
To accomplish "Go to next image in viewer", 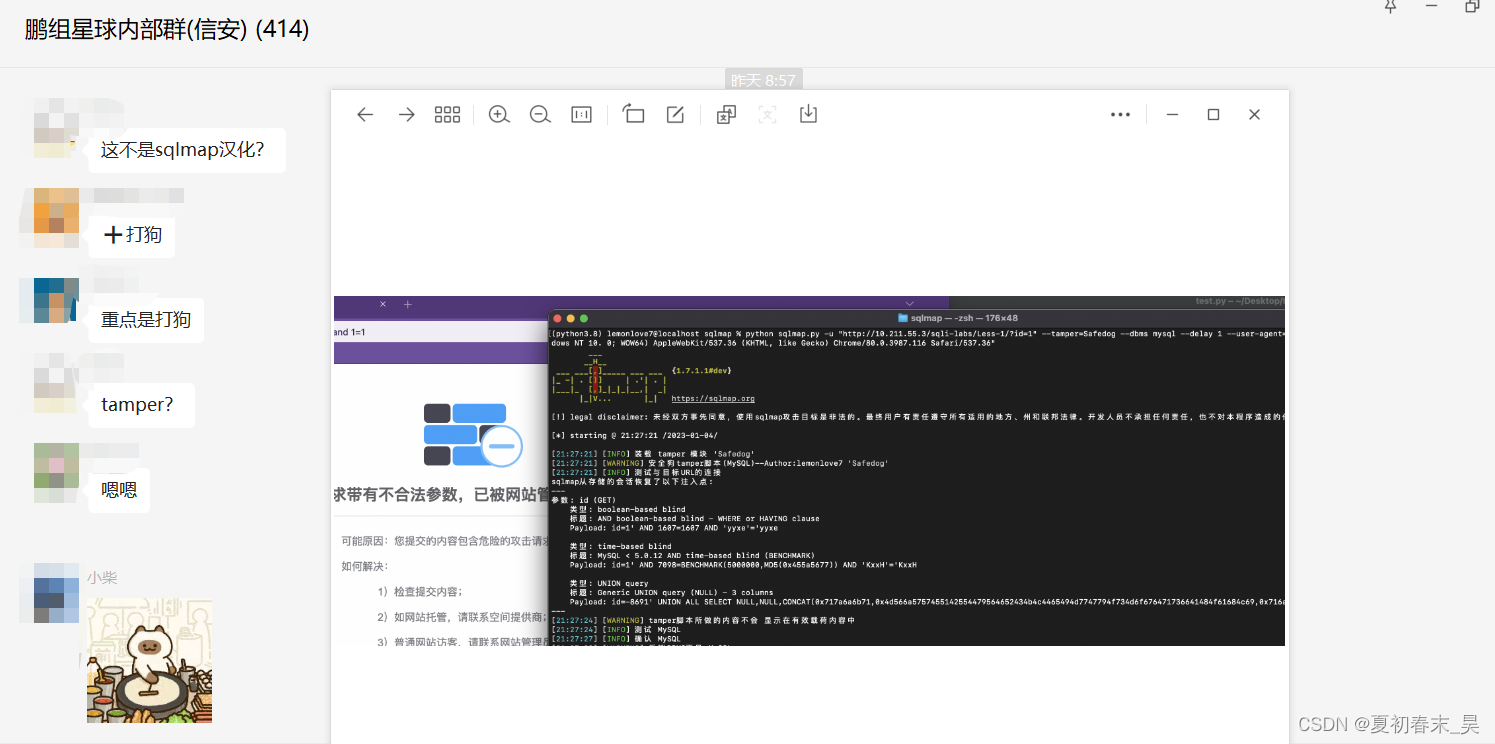I will [406, 115].
